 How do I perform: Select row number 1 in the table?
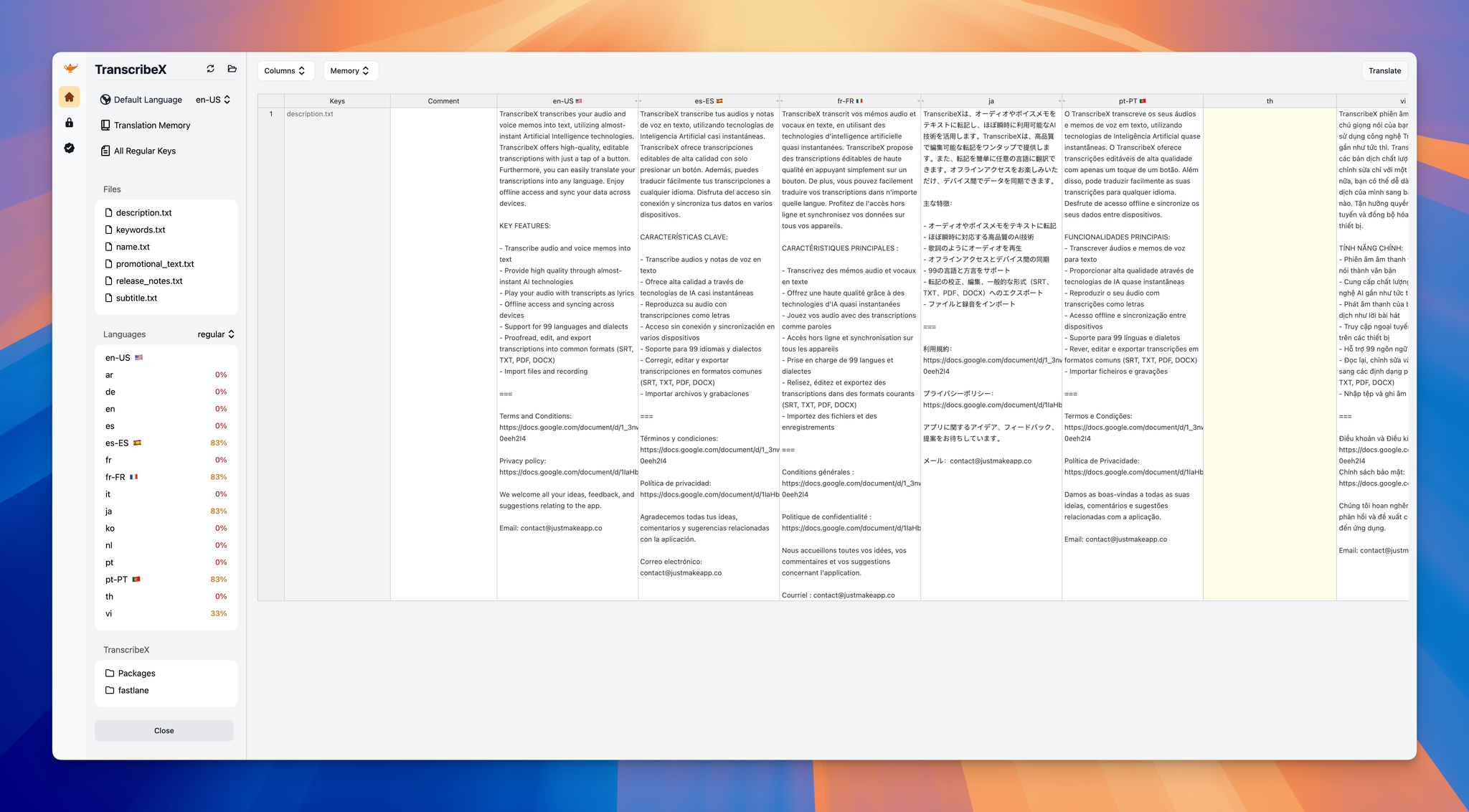[271, 354]
